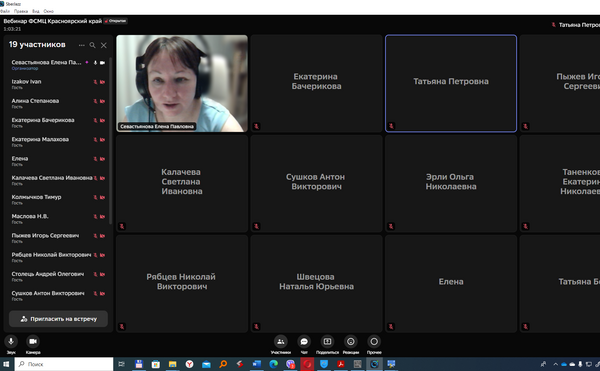Open Word from the taskbar
This screenshot has width=600, height=371.
(257, 364)
